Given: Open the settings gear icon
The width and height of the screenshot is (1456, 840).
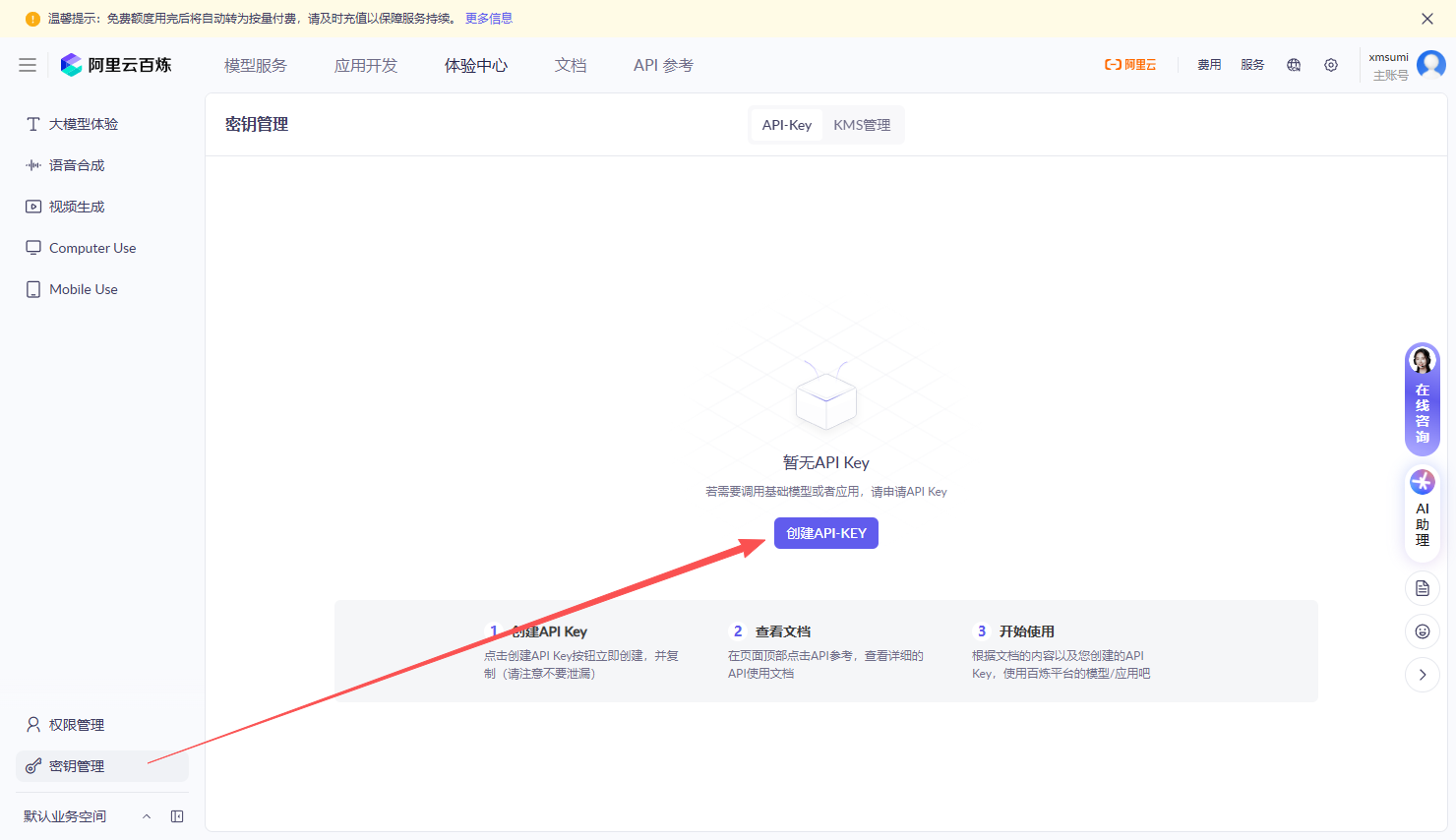Looking at the screenshot, I should pyautogui.click(x=1331, y=65).
